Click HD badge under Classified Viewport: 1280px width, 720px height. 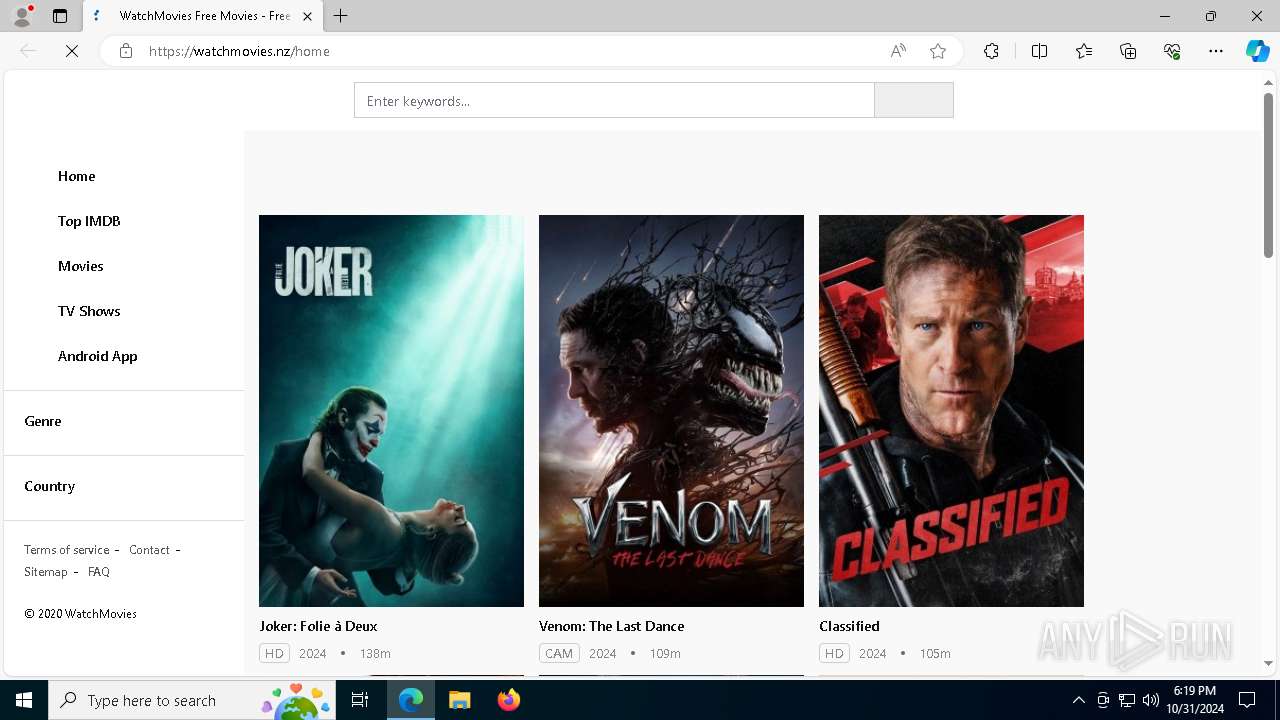(x=834, y=653)
